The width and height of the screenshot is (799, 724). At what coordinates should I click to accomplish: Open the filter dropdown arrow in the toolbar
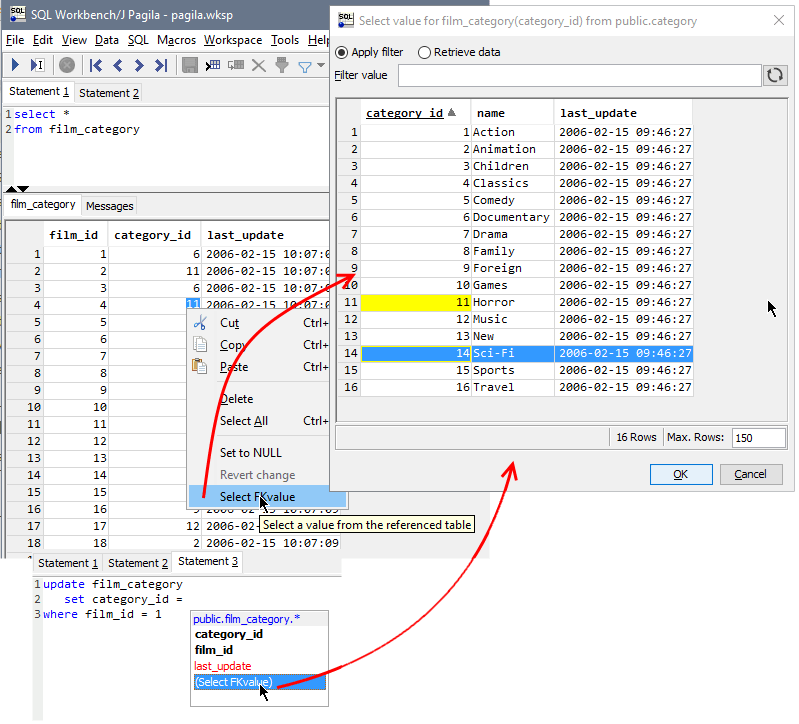[321, 65]
